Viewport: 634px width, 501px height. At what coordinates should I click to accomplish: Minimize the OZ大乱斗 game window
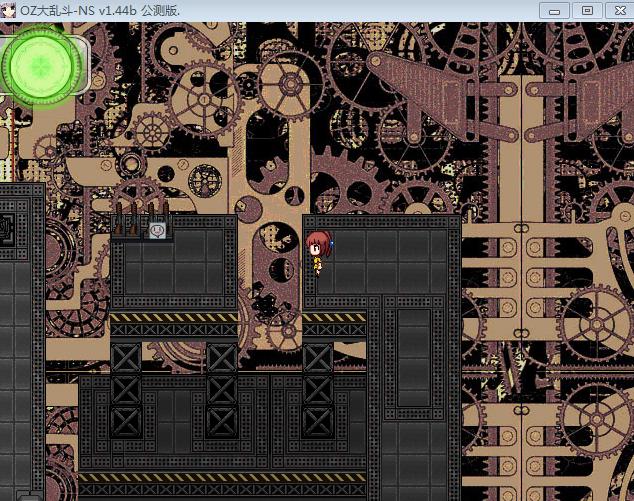[x=554, y=11]
